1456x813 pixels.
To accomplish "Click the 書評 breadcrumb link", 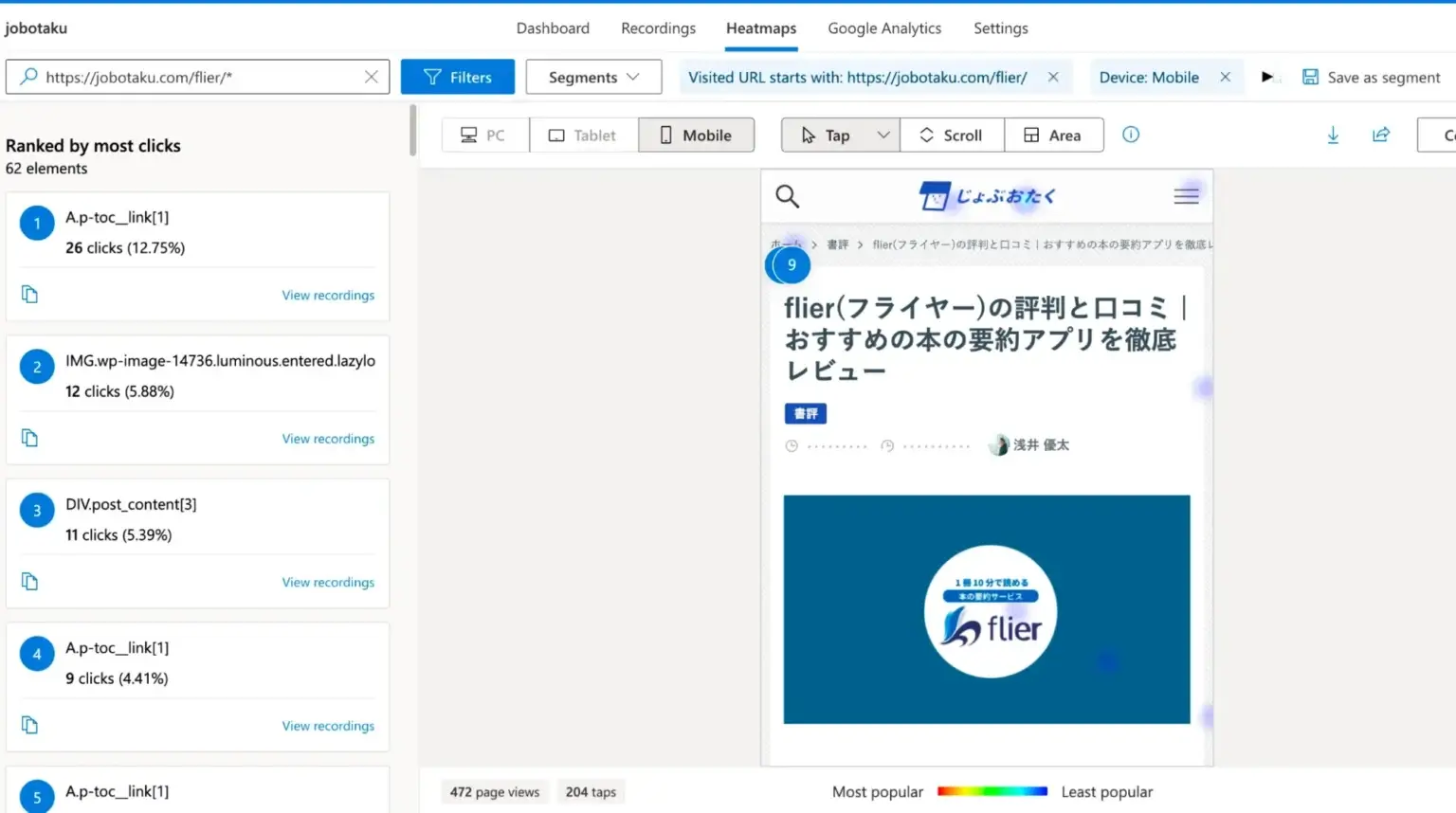I will coord(837,244).
